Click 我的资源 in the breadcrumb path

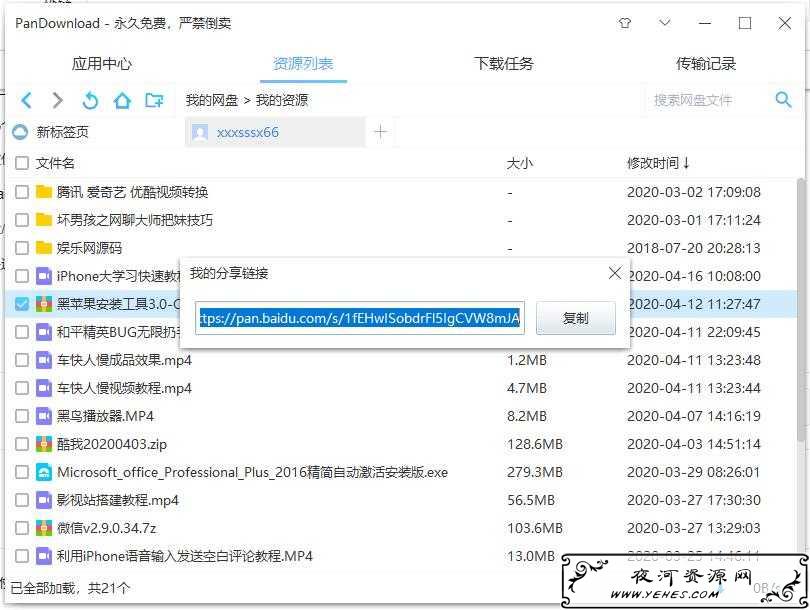coord(282,100)
